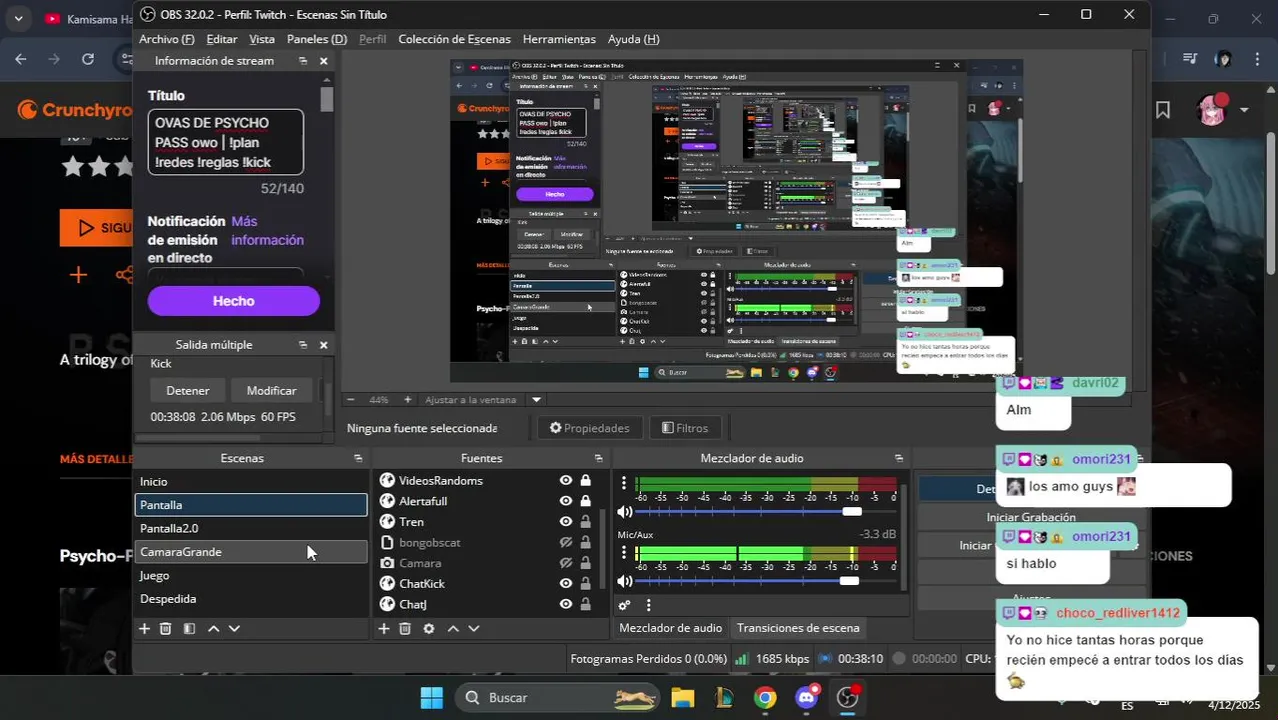Open advanced audio properties gear in mixer

[x=624, y=605]
